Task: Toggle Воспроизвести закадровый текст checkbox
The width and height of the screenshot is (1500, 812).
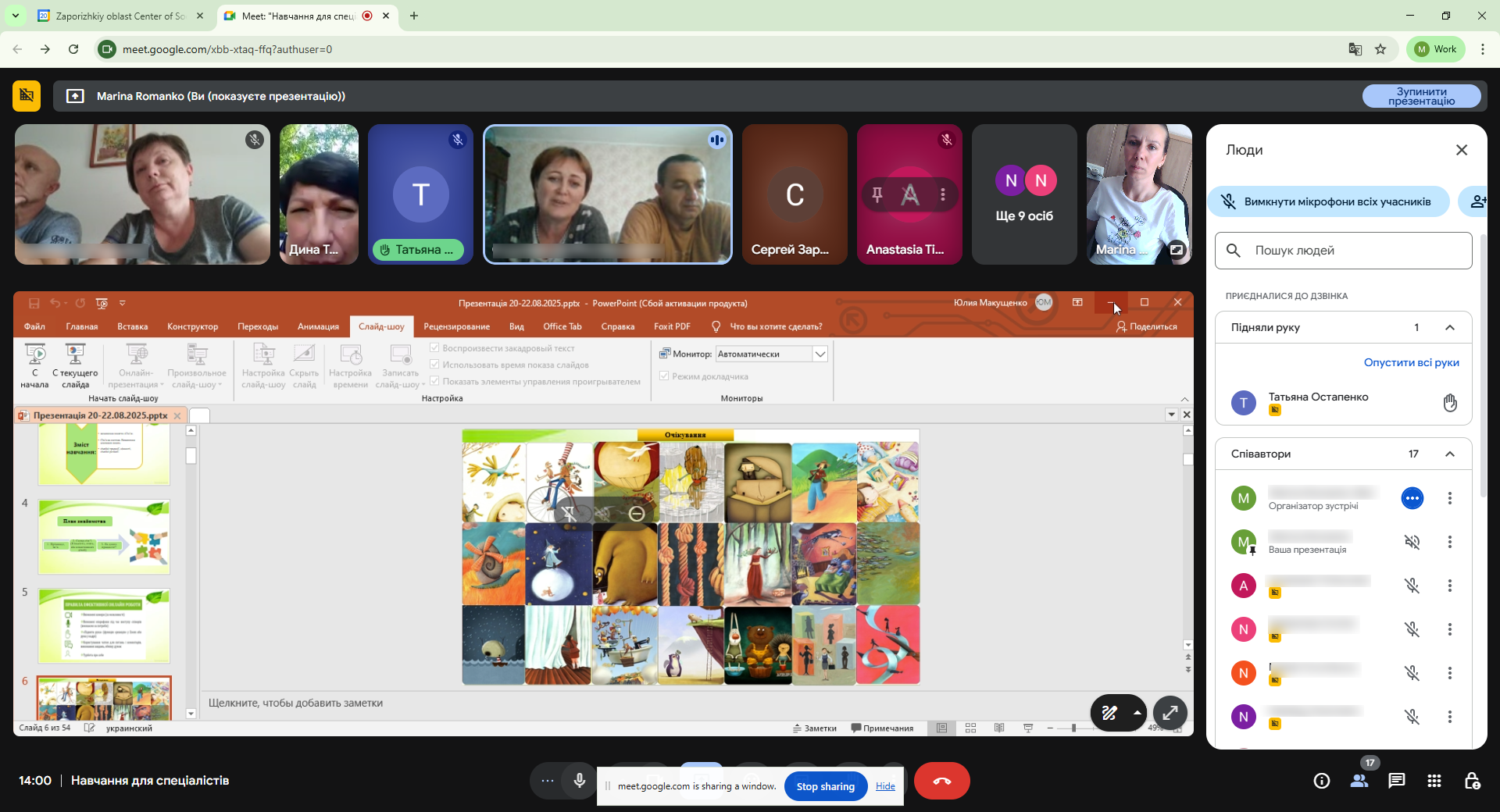Action: click(434, 348)
